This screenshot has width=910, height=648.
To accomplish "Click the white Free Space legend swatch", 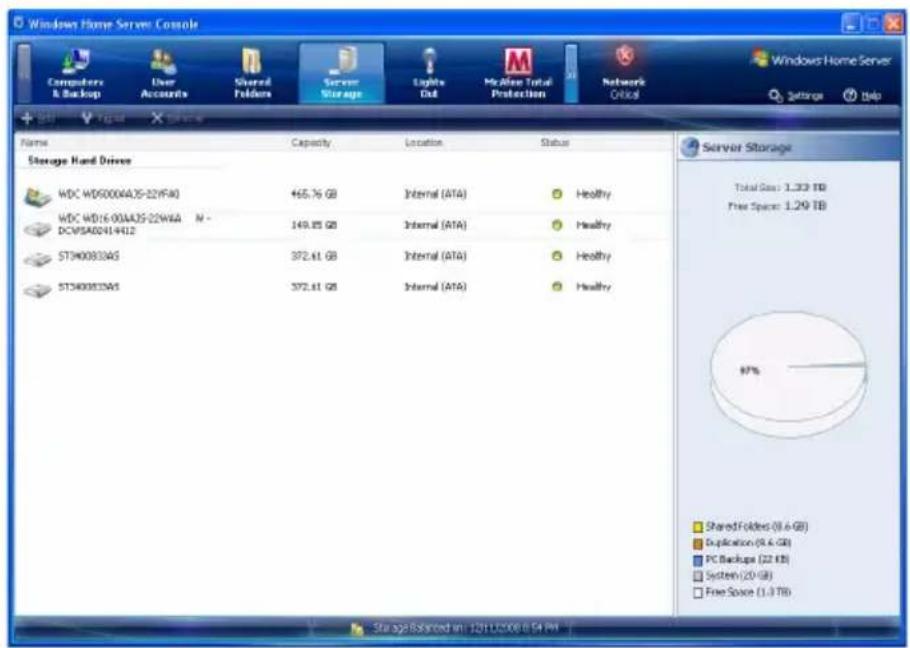I will 698,593.
